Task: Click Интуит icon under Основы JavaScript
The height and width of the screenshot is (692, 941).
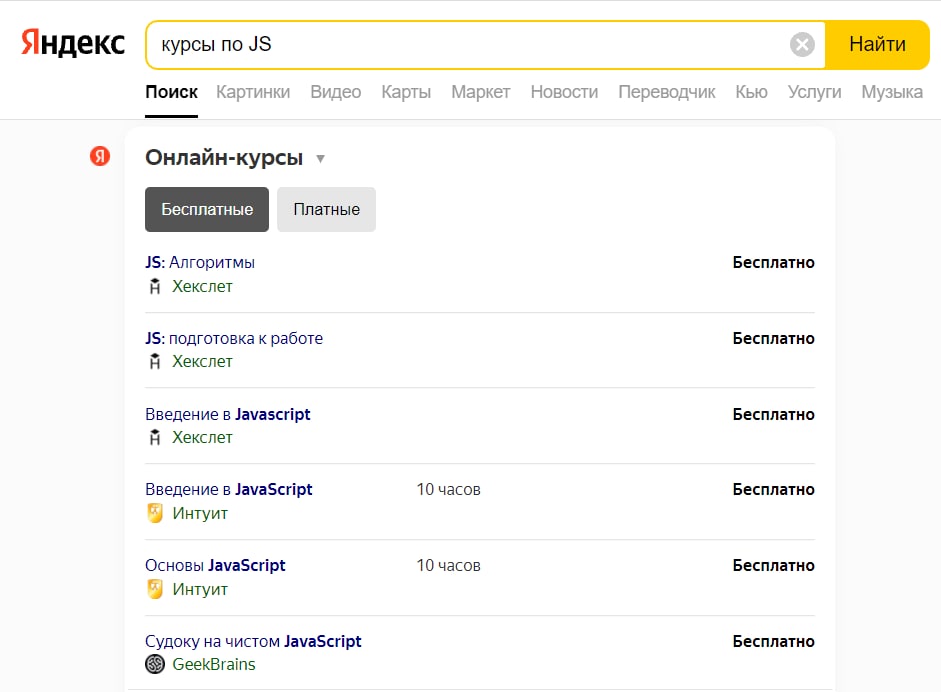Action: click(x=155, y=589)
